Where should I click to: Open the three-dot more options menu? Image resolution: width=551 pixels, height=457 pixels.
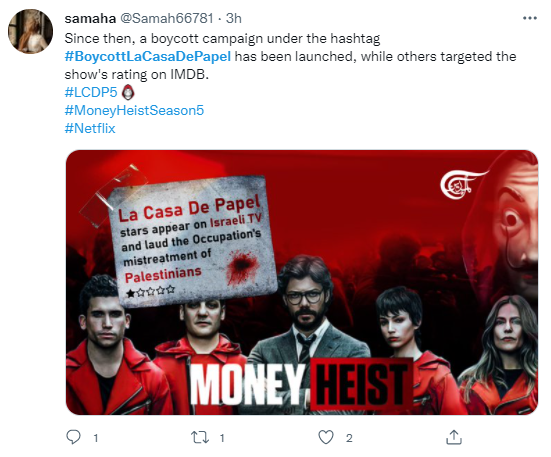pos(530,18)
